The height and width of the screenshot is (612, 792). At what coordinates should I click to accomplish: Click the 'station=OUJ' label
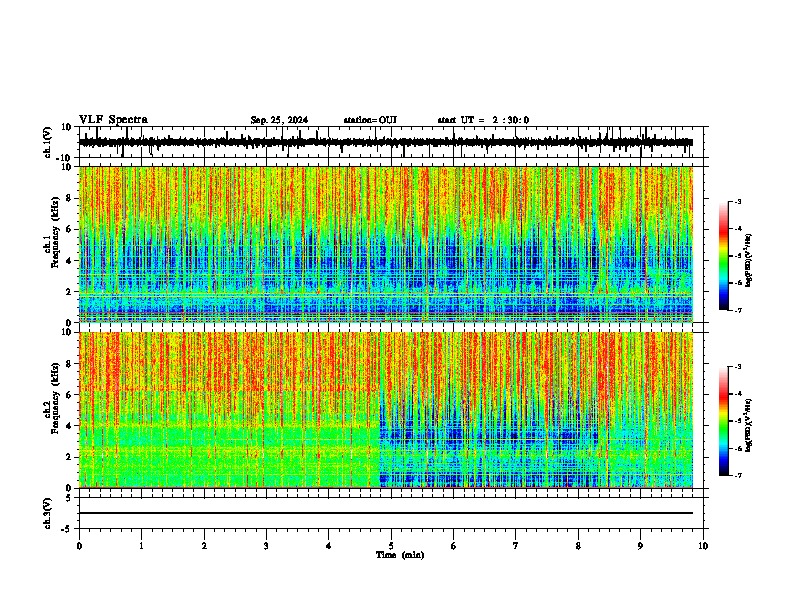pyautogui.click(x=370, y=120)
